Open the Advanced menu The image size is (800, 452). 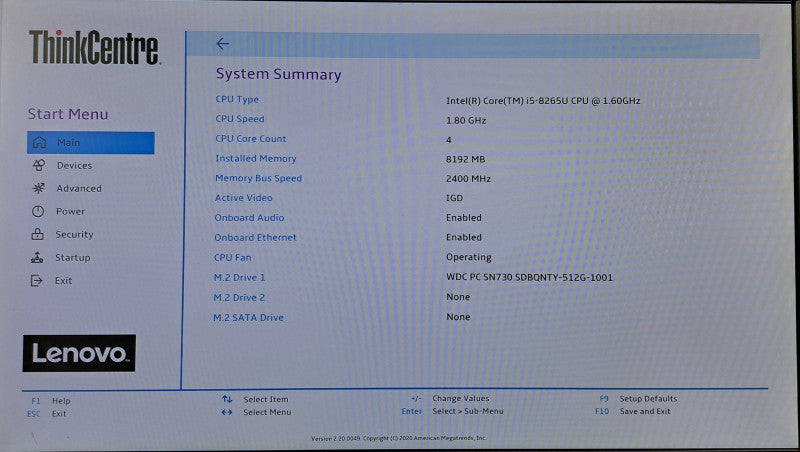click(79, 188)
